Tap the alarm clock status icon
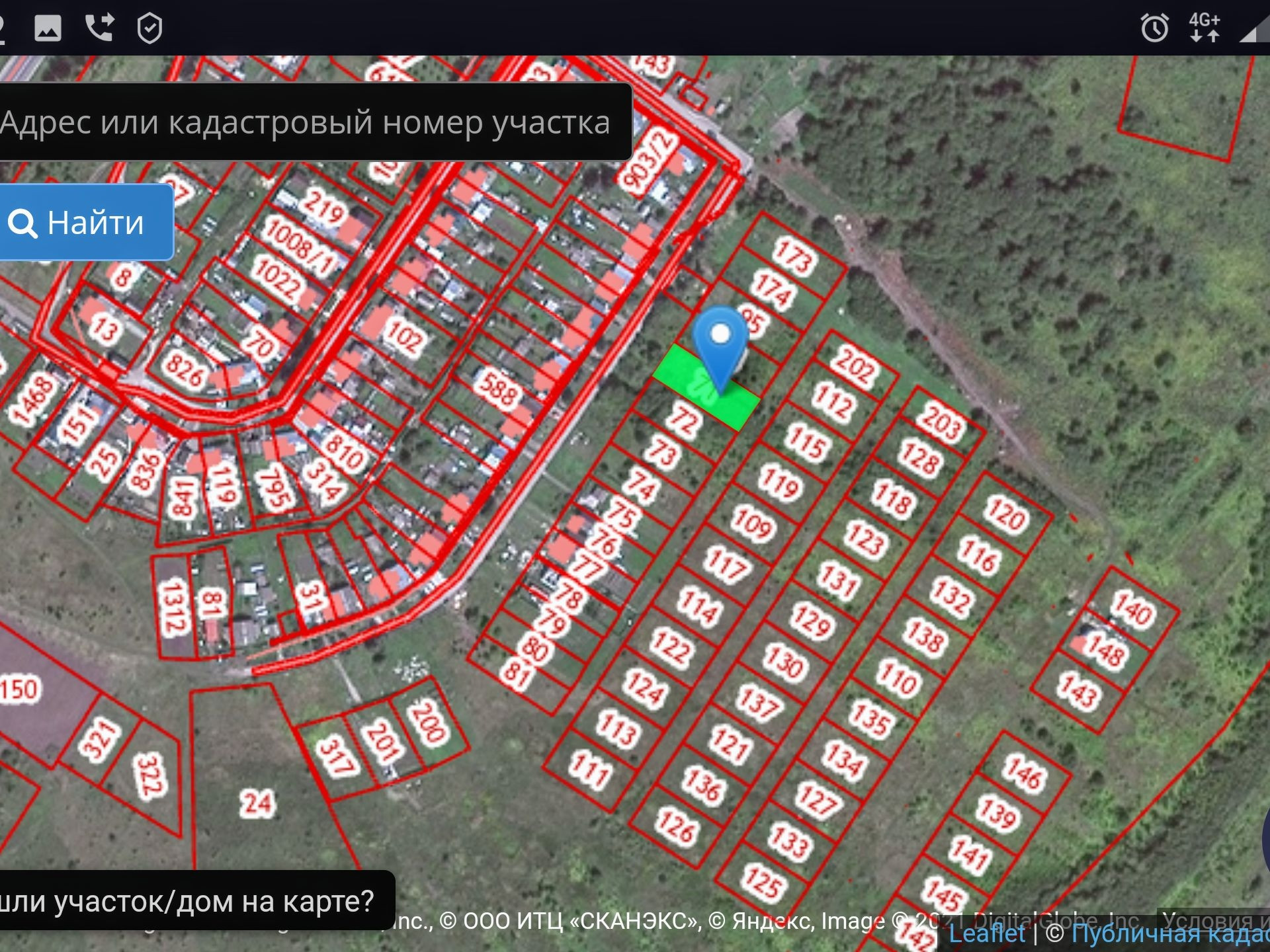1270x952 pixels. pyautogui.click(x=1154, y=28)
